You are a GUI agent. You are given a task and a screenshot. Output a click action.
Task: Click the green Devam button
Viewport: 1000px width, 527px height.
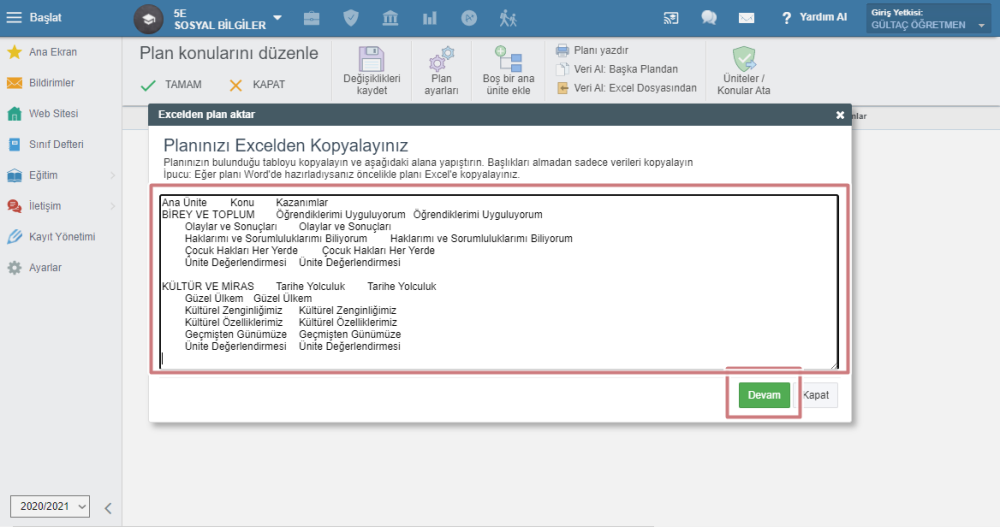(x=764, y=395)
